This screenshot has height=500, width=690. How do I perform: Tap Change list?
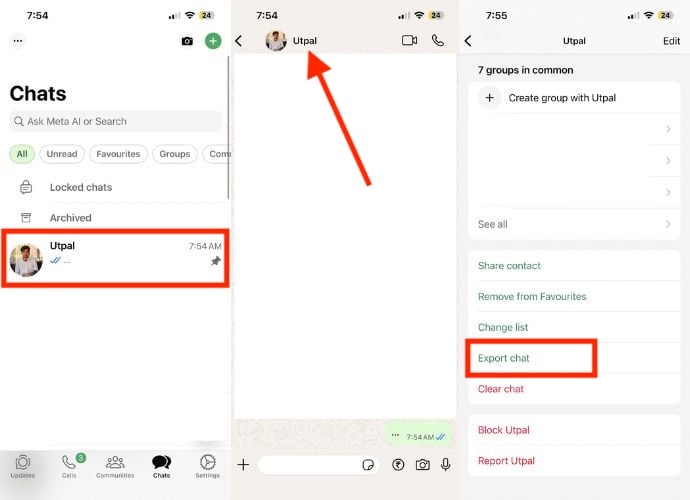point(574,327)
